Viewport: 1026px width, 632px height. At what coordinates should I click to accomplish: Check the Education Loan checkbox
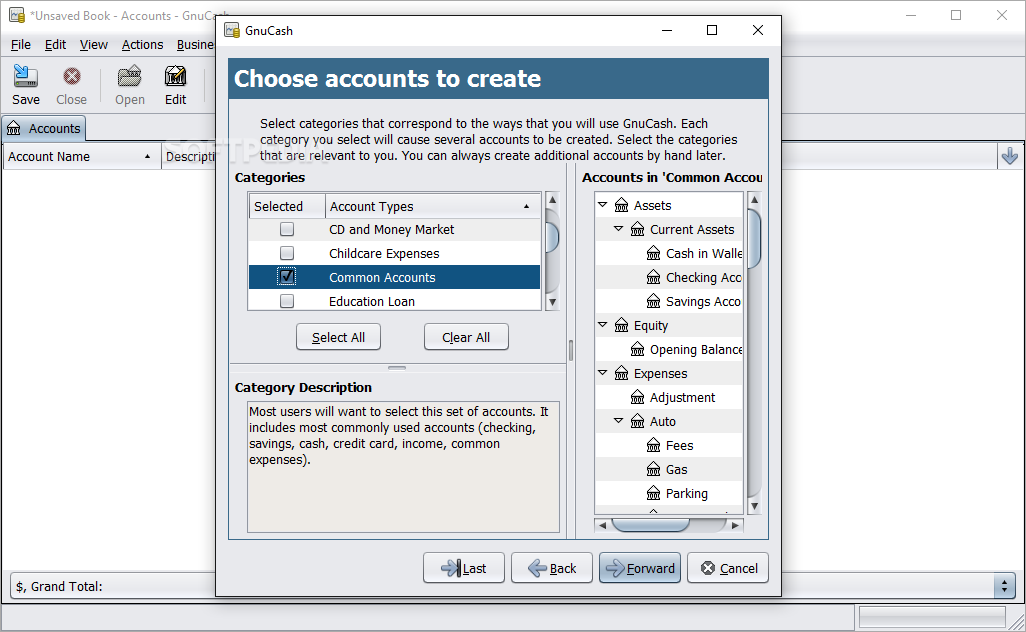[287, 301]
